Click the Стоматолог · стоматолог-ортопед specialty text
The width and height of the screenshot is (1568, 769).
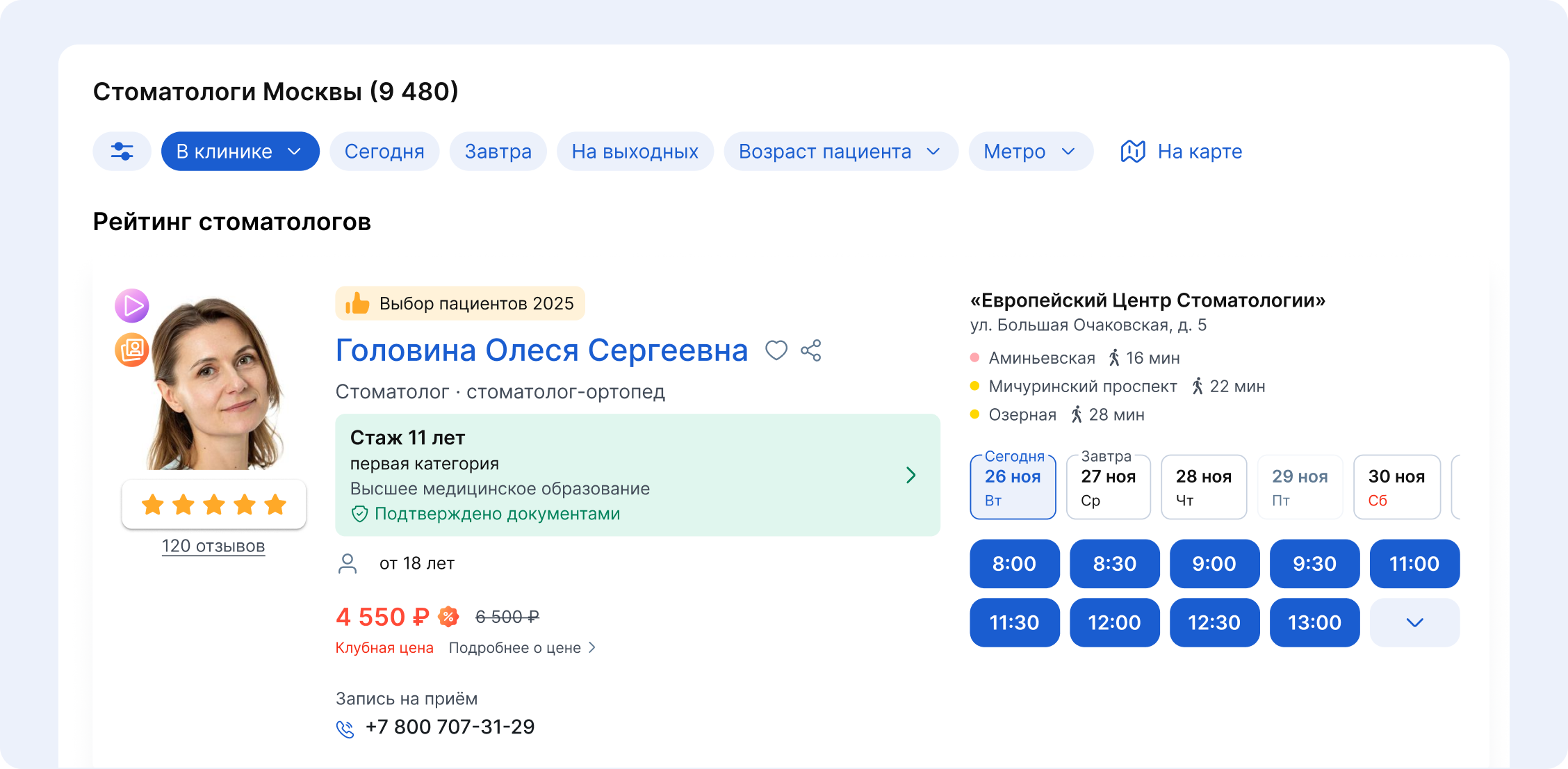tap(500, 392)
